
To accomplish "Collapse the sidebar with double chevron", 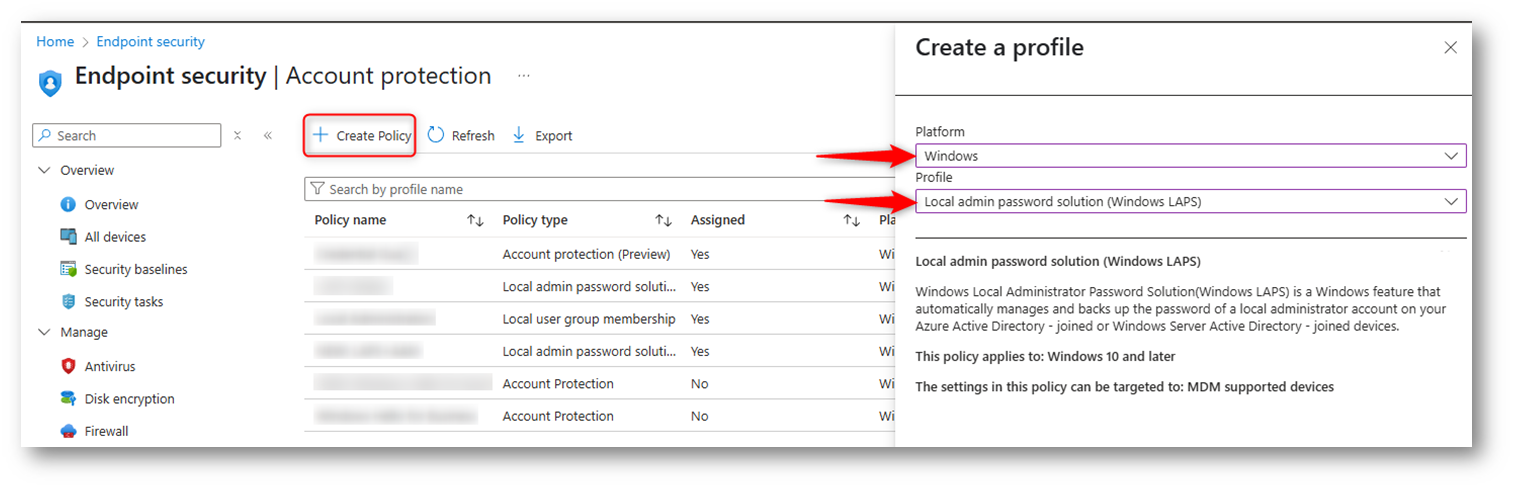I will [268, 136].
